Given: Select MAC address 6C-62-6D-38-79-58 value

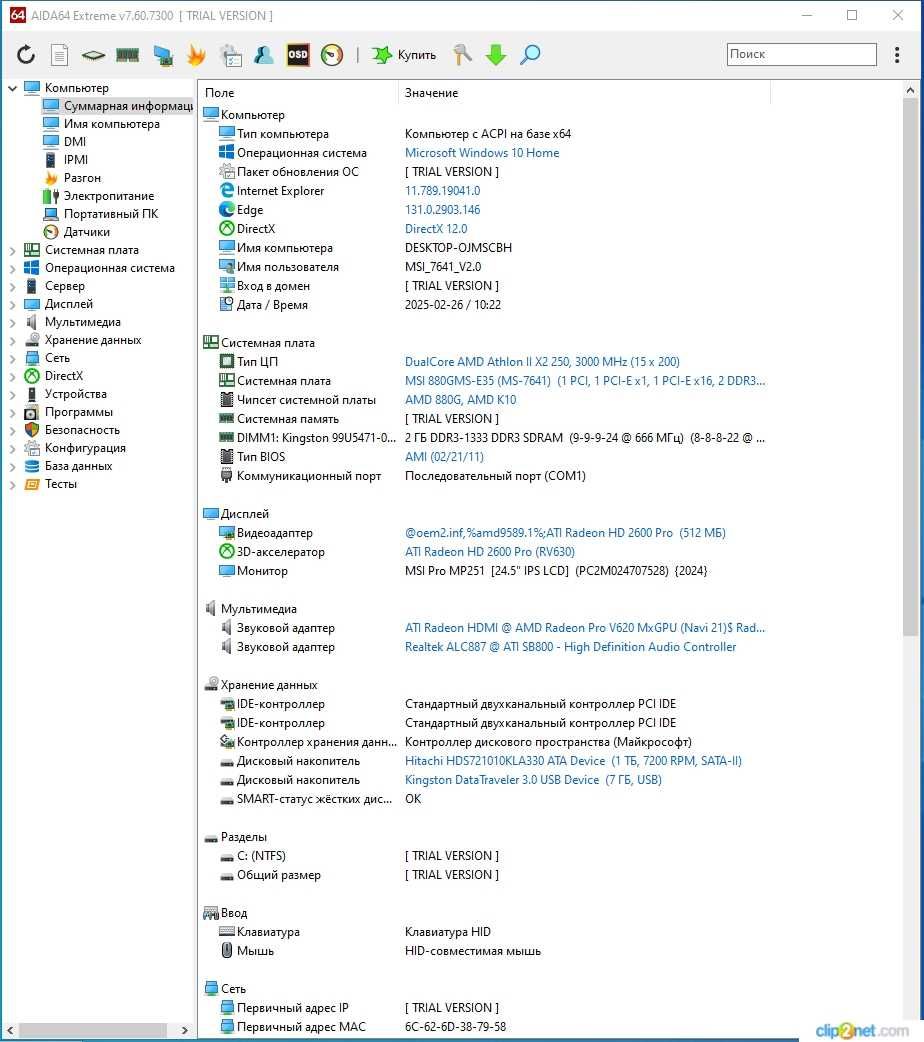Looking at the screenshot, I should (455, 1027).
